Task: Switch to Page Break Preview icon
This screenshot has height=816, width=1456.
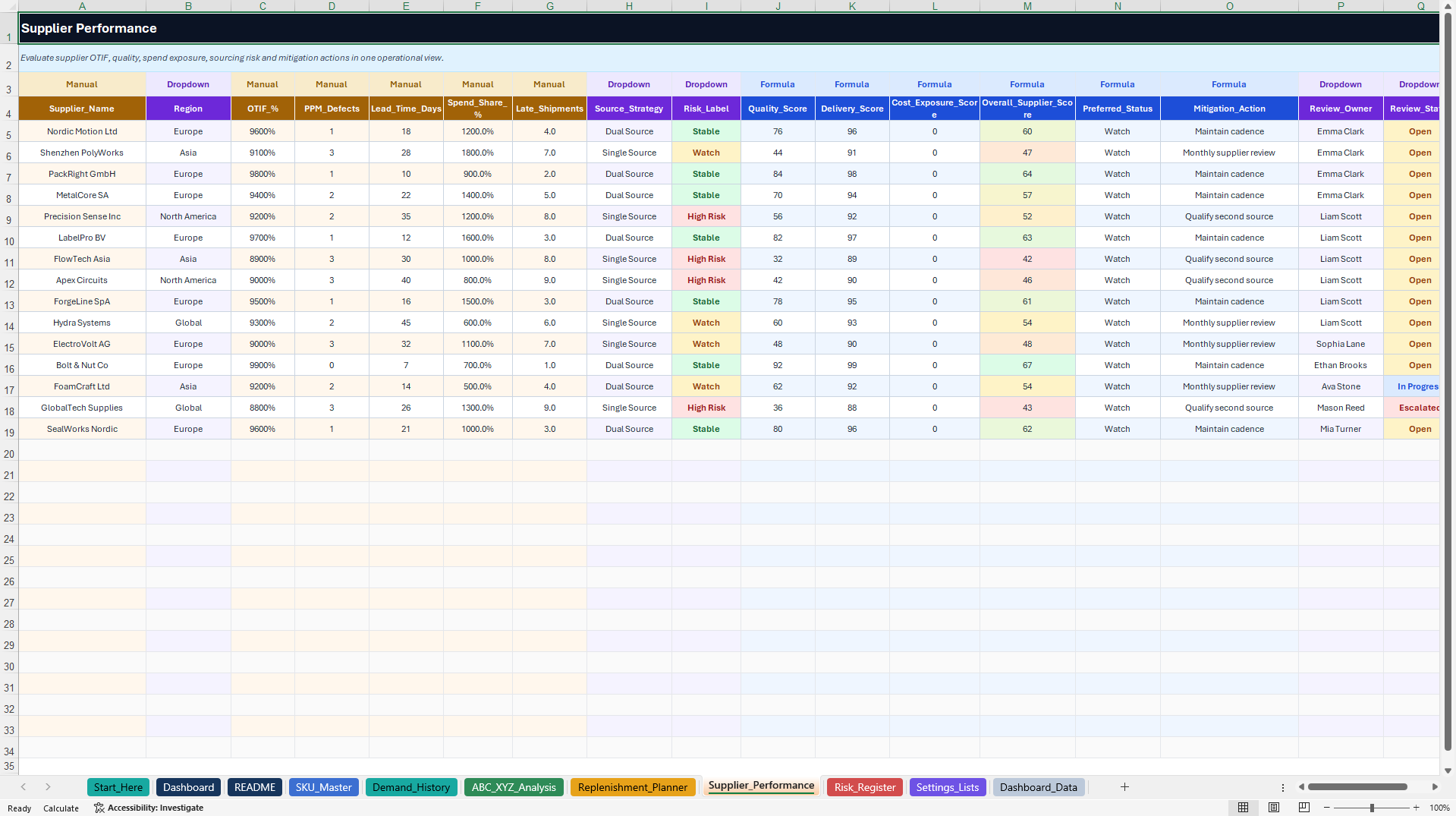Action: [x=1304, y=808]
